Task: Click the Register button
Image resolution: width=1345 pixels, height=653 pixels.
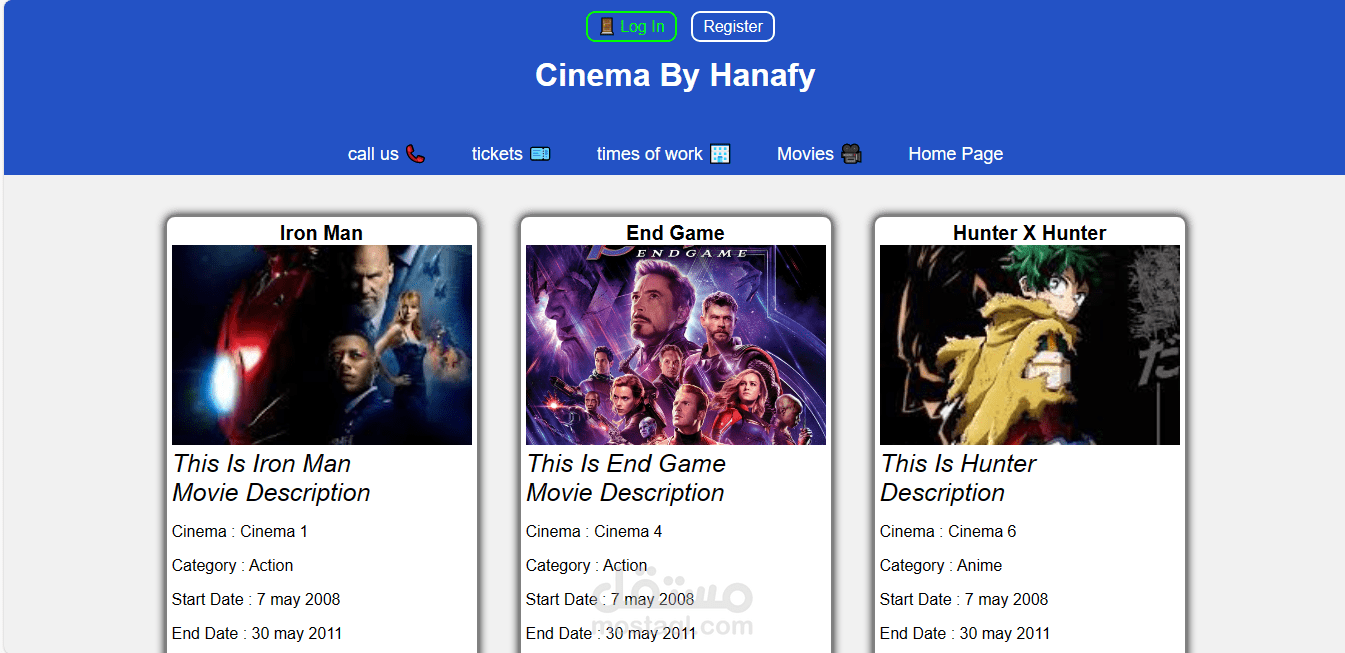Action: [733, 27]
